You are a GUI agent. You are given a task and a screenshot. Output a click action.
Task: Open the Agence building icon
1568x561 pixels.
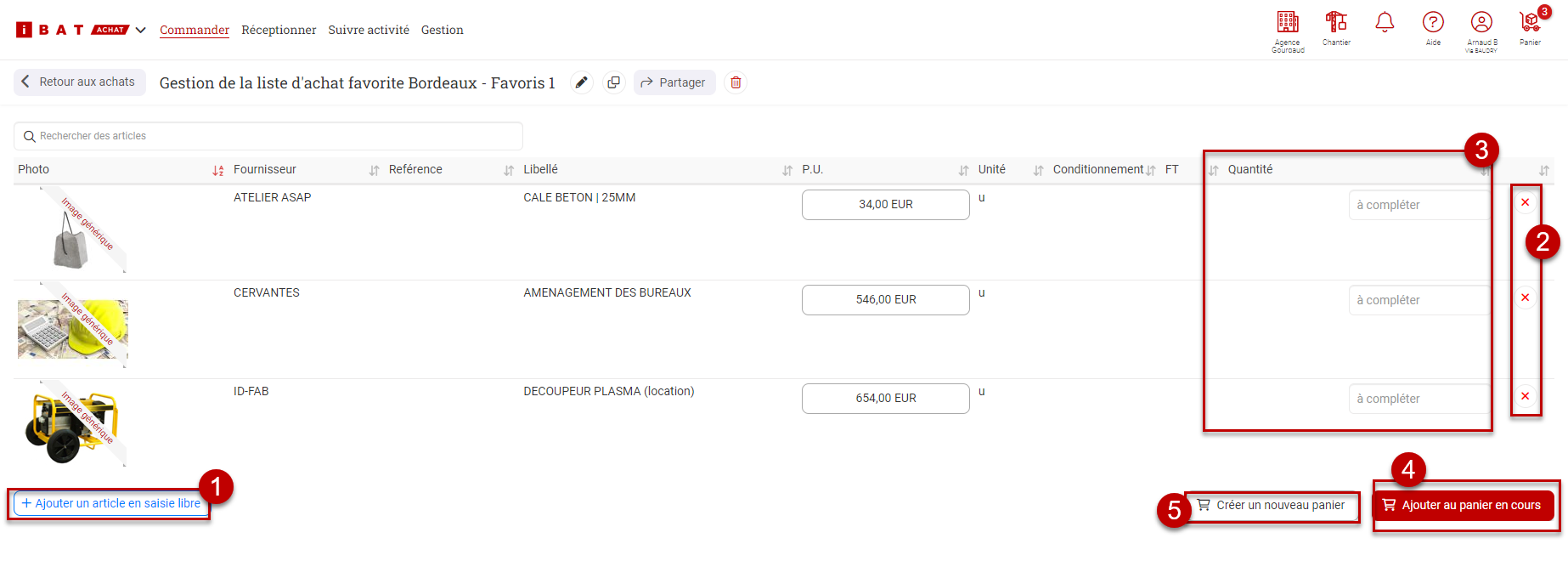point(1288,24)
